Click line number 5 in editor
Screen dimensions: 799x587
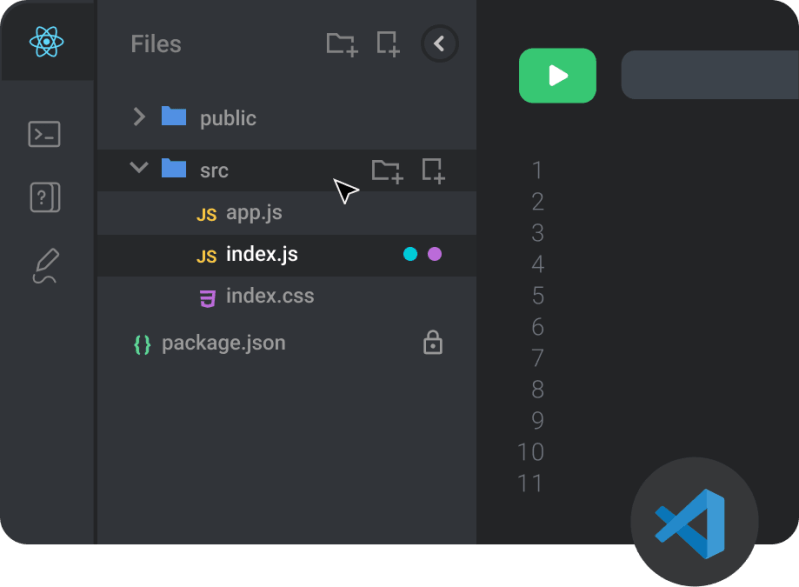pos(538,296)
